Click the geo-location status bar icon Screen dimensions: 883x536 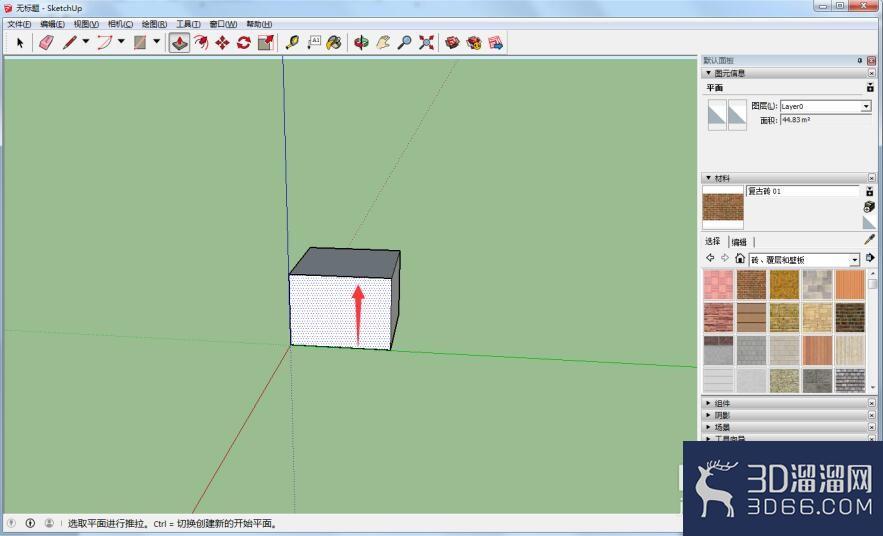tap(11, 523)
